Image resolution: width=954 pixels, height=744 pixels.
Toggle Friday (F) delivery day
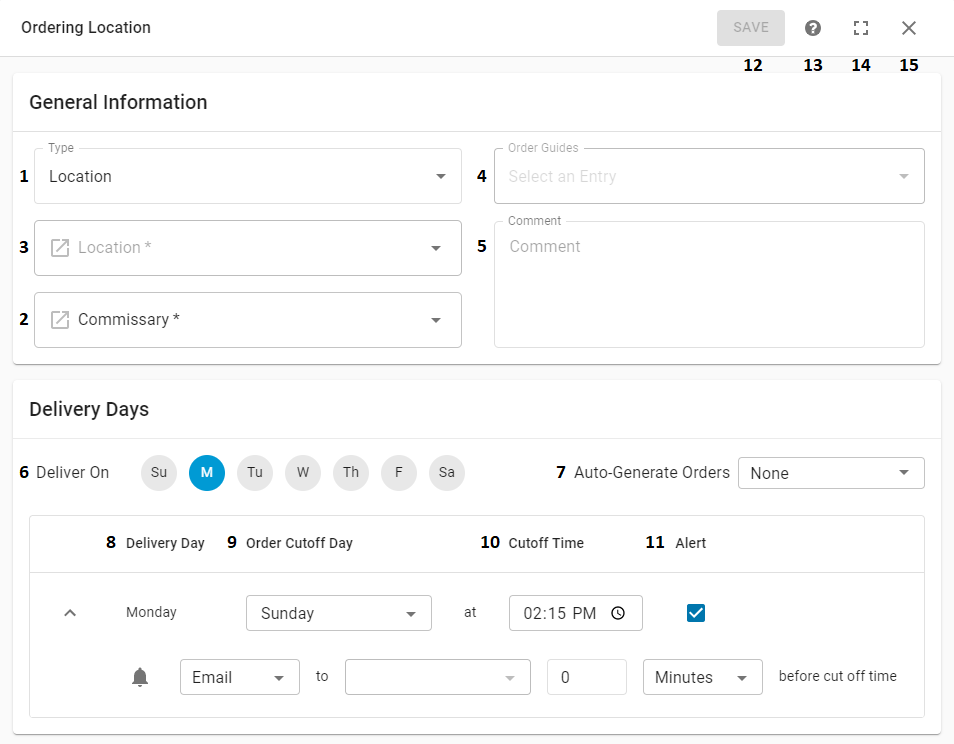click(399, 473)
